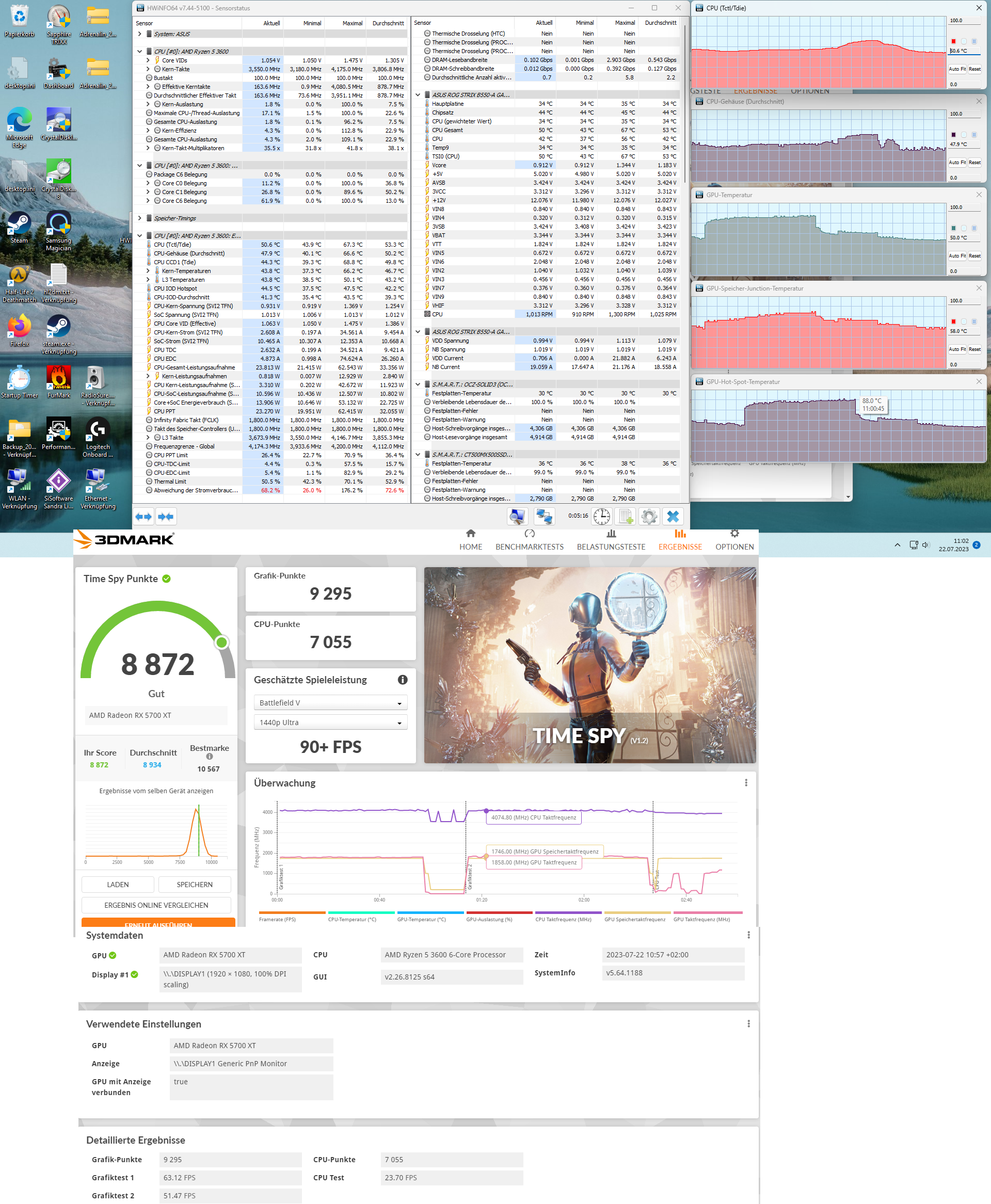Open HWiNFO sensor settings gear icon
991x1204 pixels.
[x=648, y=517]
